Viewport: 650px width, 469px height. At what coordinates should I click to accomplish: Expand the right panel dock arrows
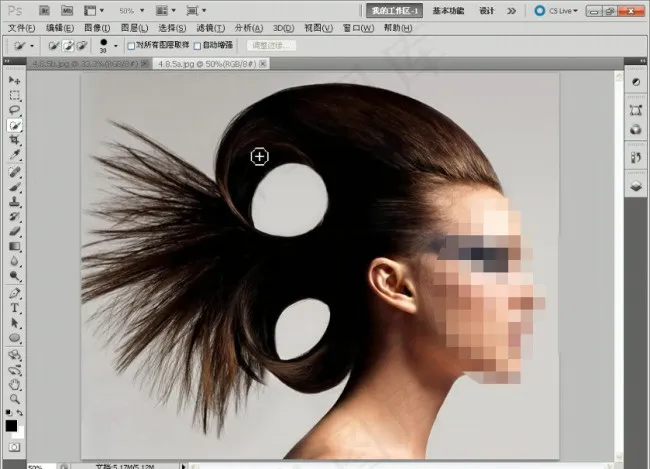pos(643,61)
